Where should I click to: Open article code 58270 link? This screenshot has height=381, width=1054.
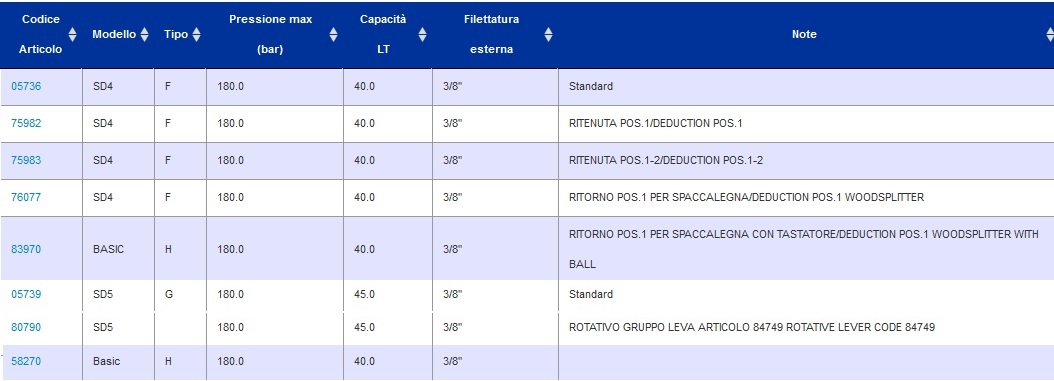pos(26,362)
